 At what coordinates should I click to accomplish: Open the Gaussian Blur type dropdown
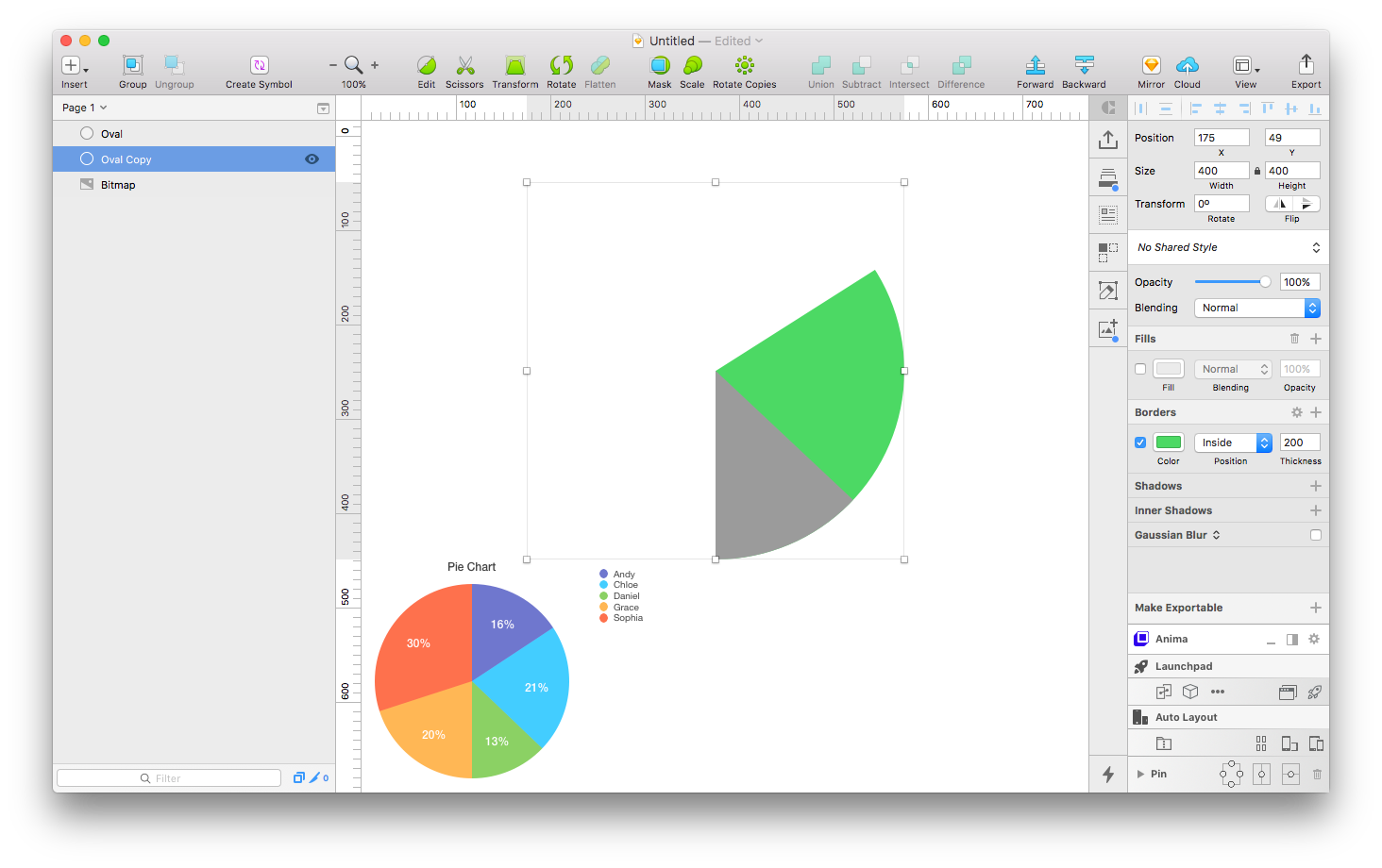coord(1216,535)
